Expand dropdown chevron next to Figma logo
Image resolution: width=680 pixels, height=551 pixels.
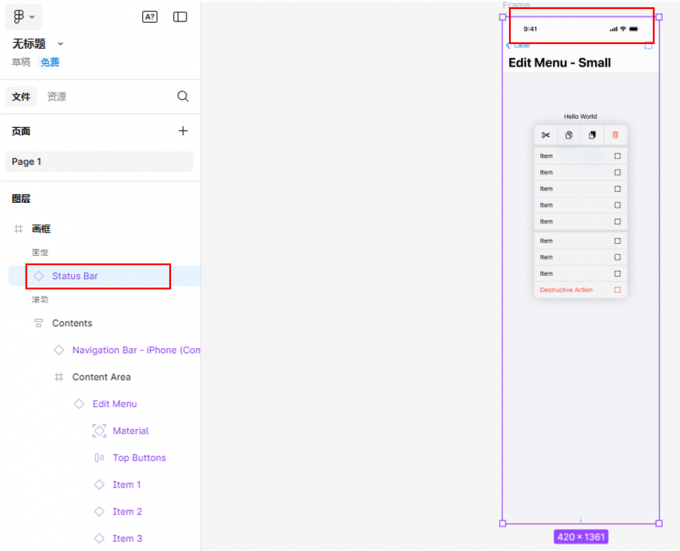pyautogui.click(x=32, y=17)
